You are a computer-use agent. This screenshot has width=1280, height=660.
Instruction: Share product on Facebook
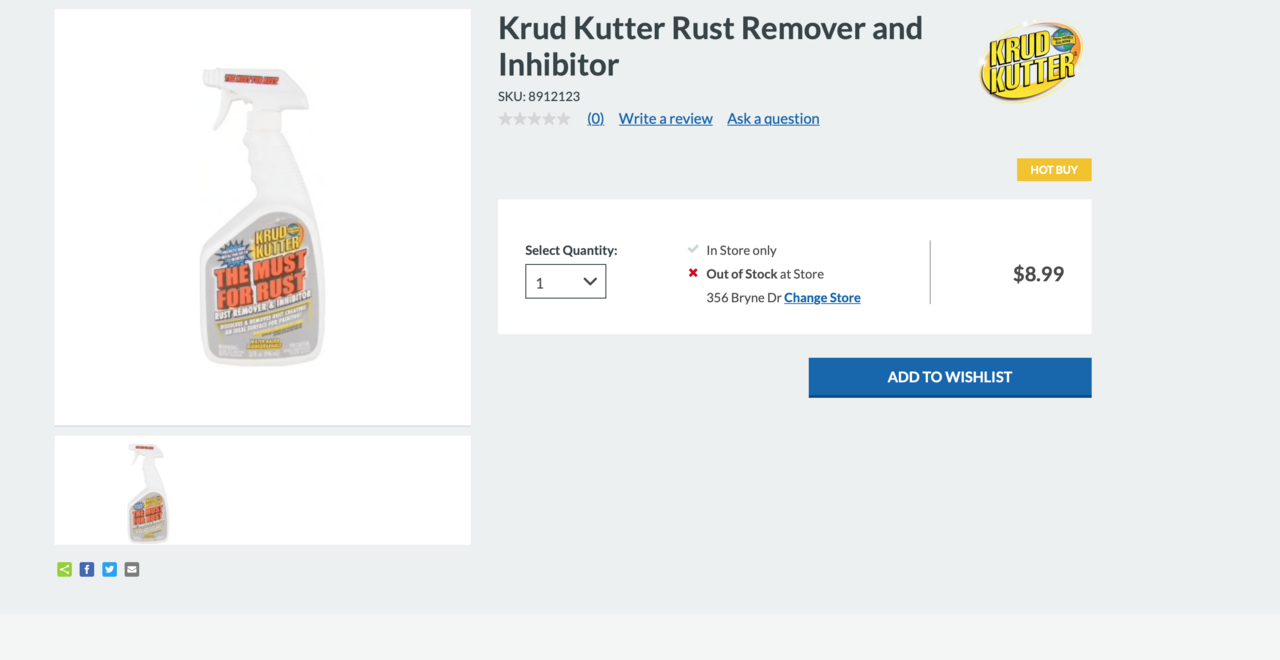(x=87, y=569)
